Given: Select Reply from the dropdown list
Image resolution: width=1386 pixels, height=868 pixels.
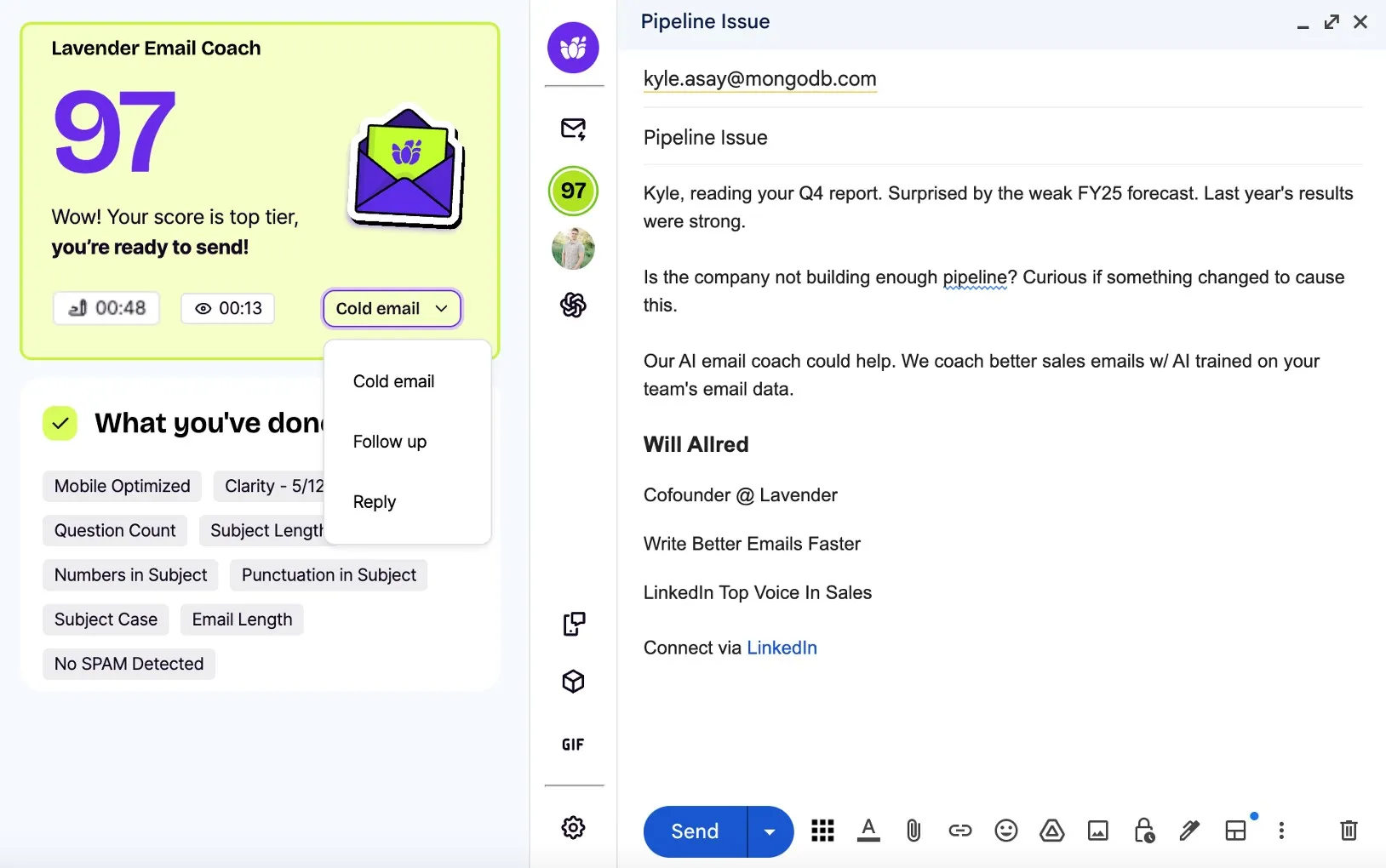Looking at the screenshot, I should pos(375,502).
